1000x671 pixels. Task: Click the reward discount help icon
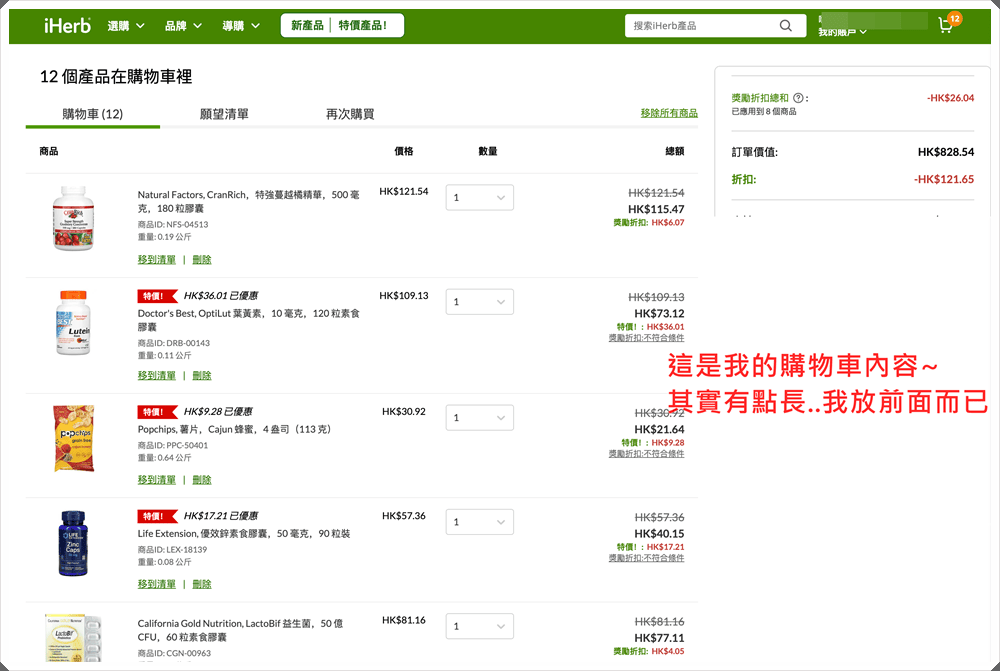coord(798,98)
